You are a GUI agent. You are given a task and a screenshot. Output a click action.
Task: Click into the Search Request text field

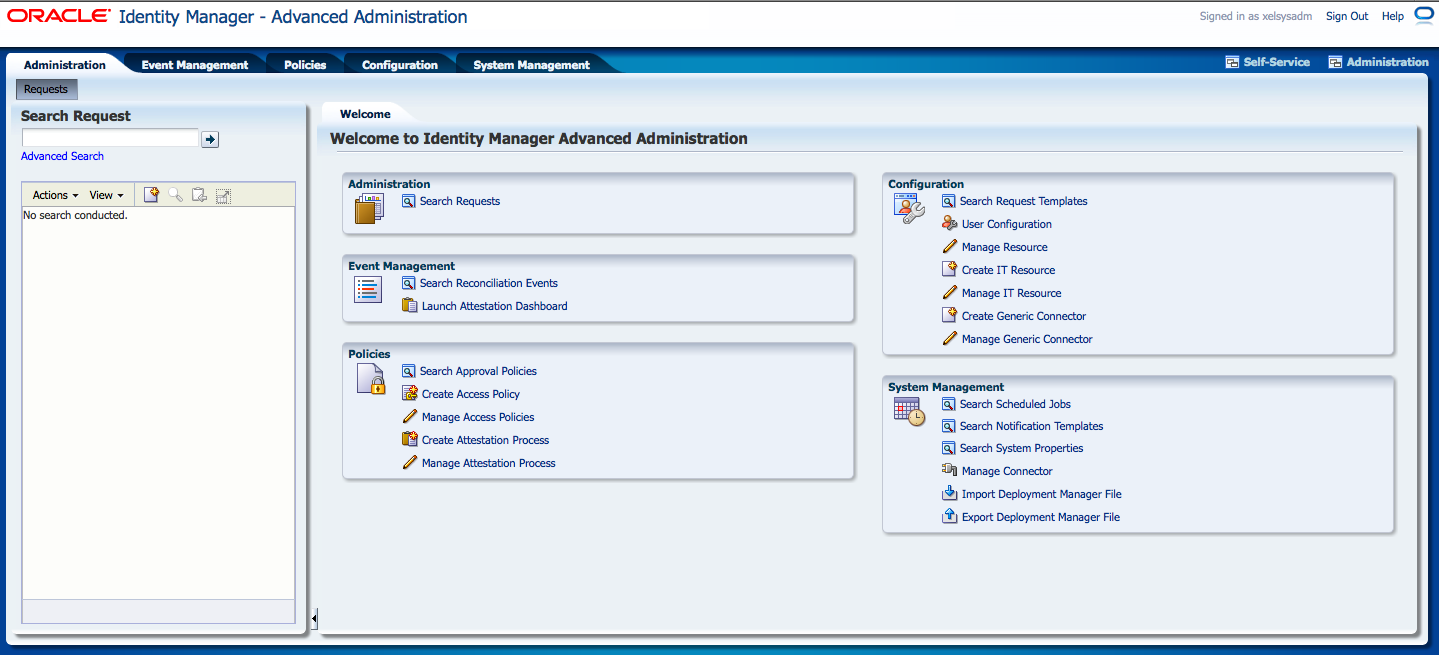110,138
